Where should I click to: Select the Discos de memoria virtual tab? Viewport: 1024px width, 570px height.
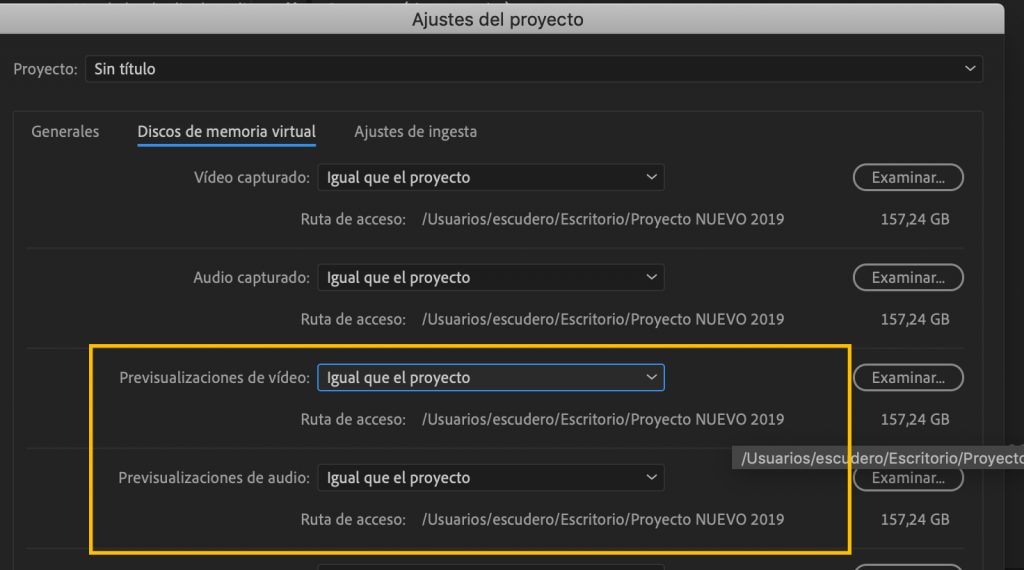(x=226, y=131)
